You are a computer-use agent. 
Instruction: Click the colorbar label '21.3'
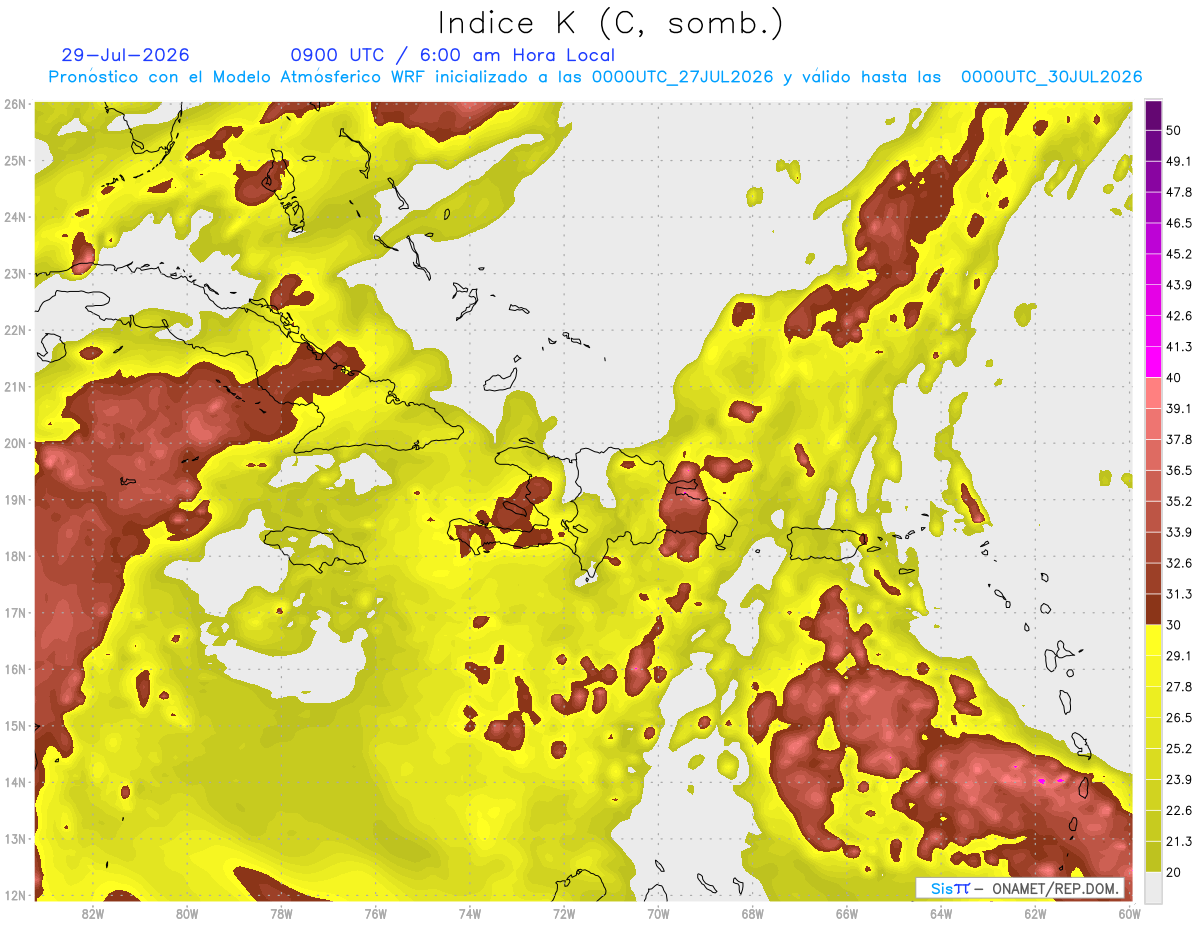[x=1179, y=841]
